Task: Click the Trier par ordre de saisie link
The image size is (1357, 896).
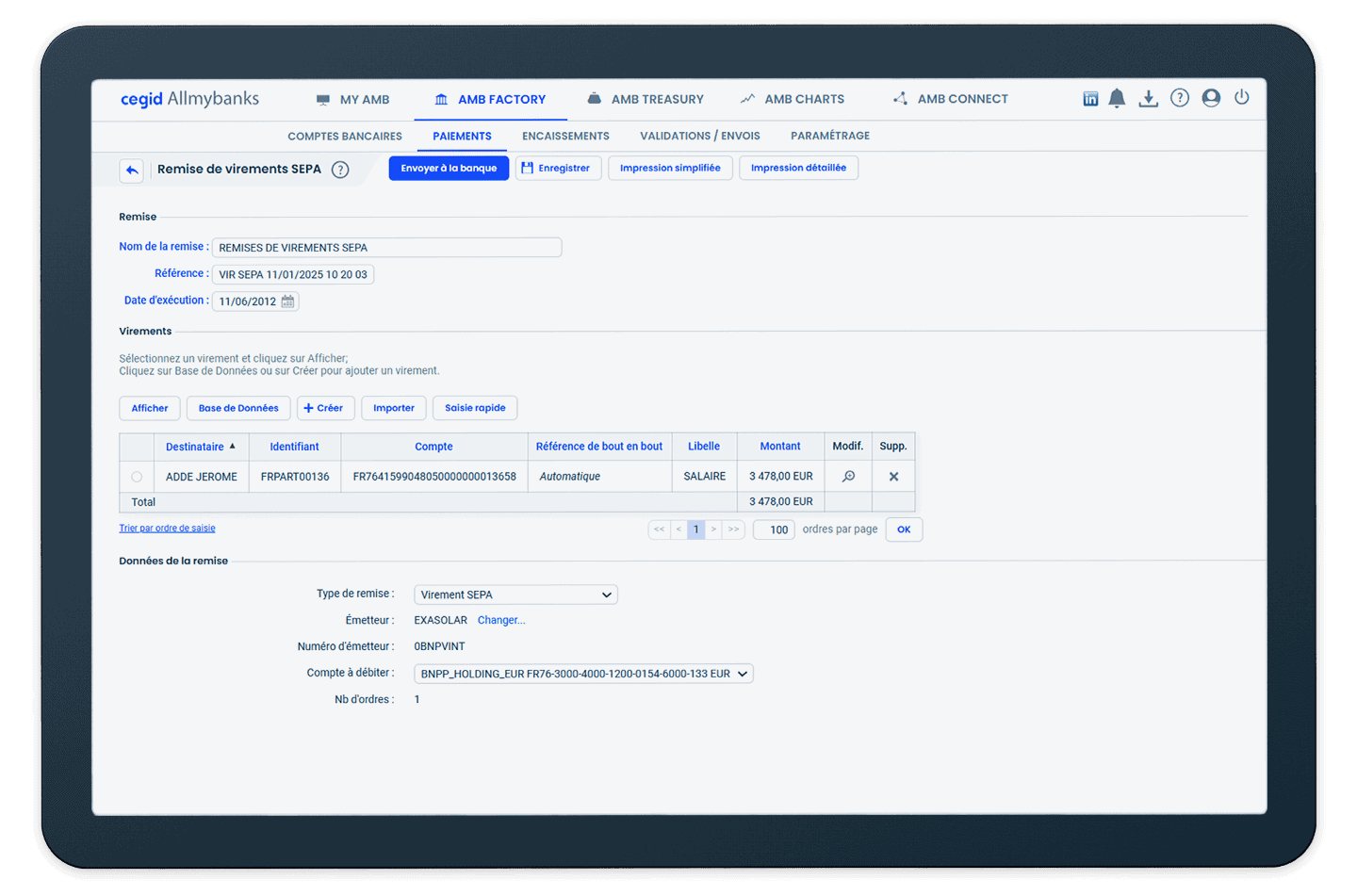Action: (x=167, y=528)
